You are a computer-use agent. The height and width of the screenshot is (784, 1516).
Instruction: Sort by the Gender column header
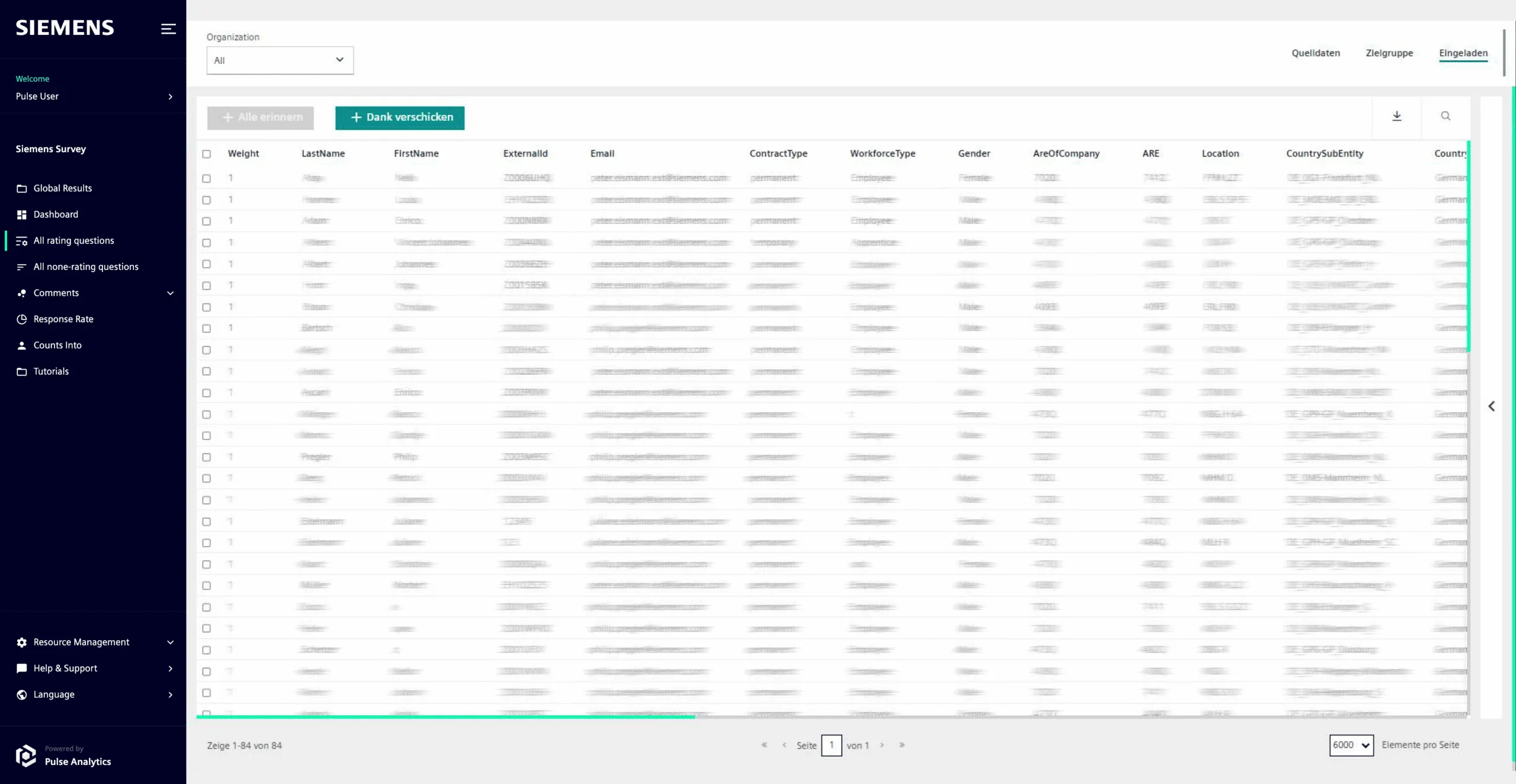pos(974,153)
